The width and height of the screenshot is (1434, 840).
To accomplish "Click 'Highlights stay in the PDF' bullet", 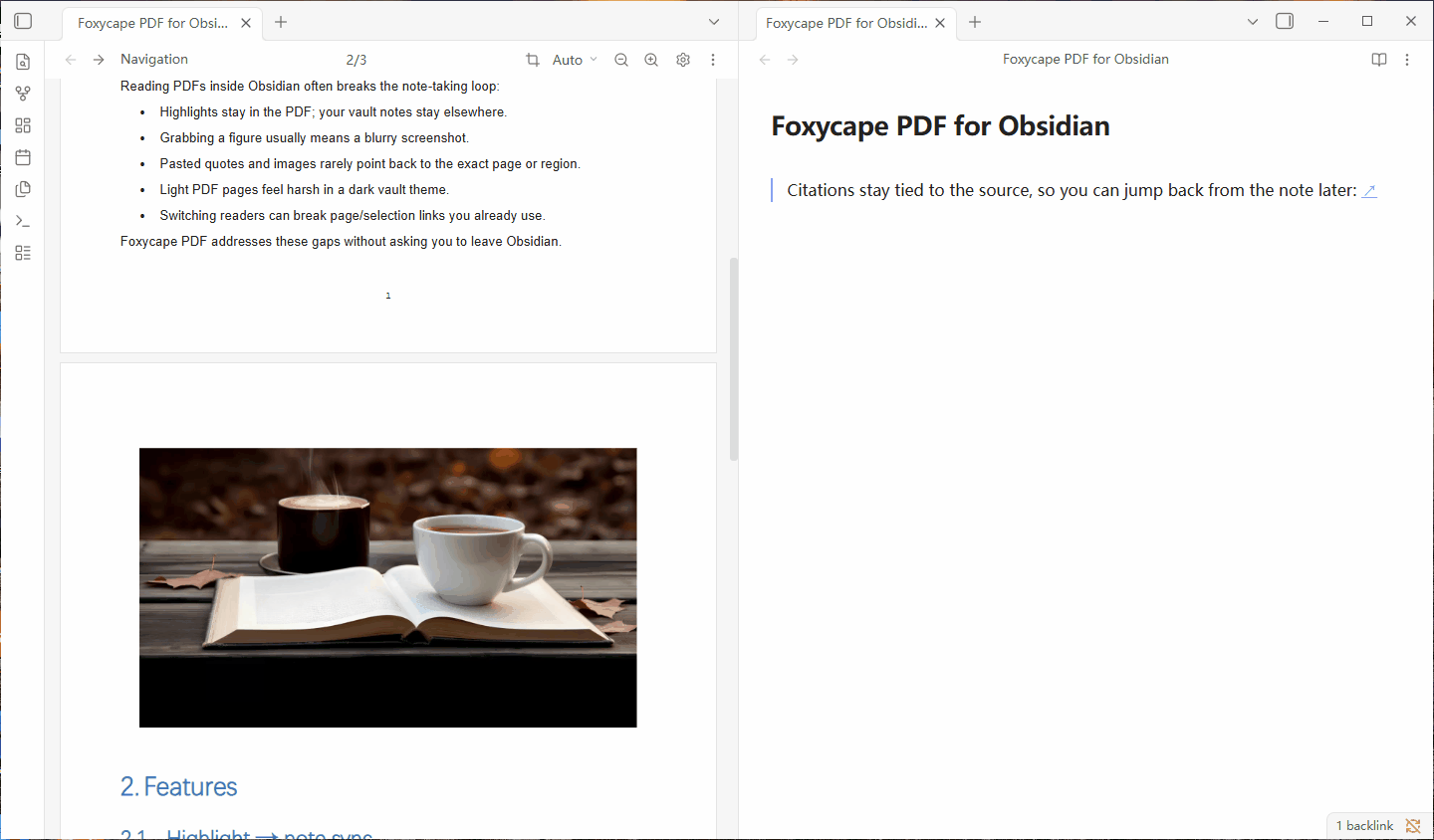I will pos(334,112).
